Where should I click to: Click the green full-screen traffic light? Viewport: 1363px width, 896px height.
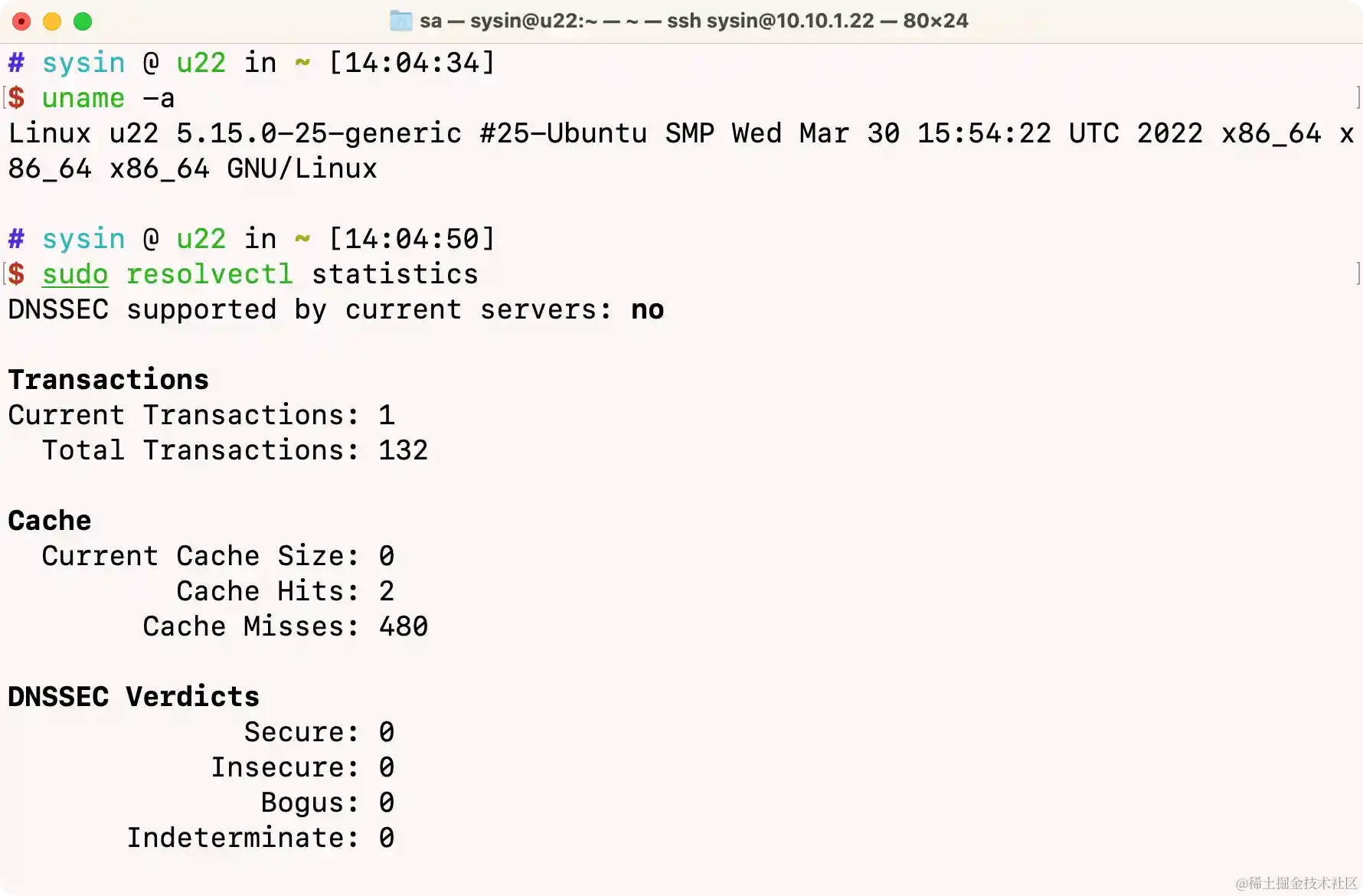tap(82, 21)
